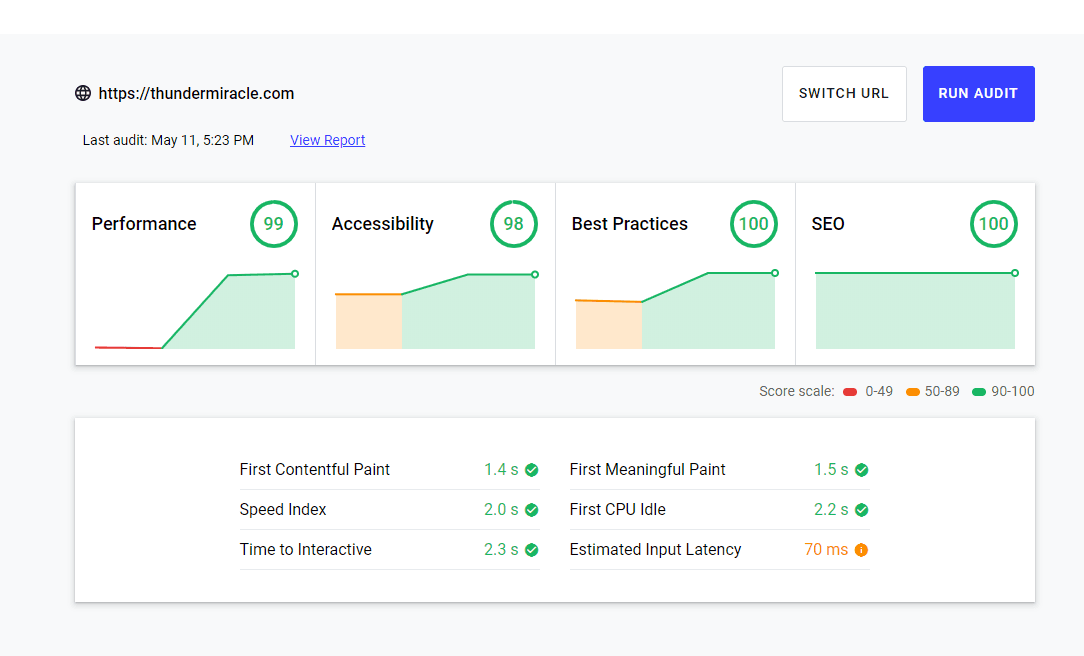Click orange info icon for Estimated Input Latency

tap(861, 550)
